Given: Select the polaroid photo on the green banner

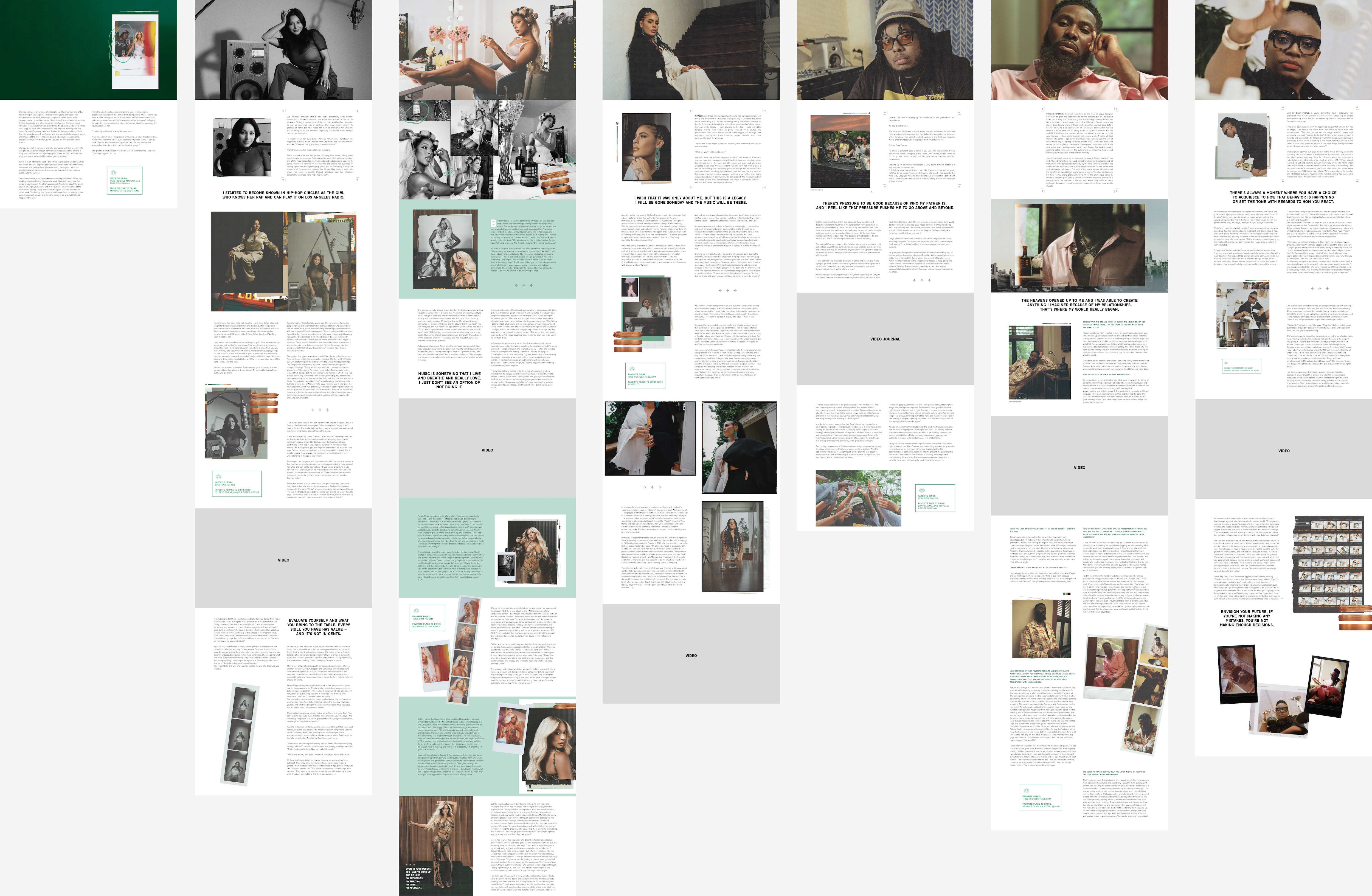Looking at the screenshot, I should [136, 52].
